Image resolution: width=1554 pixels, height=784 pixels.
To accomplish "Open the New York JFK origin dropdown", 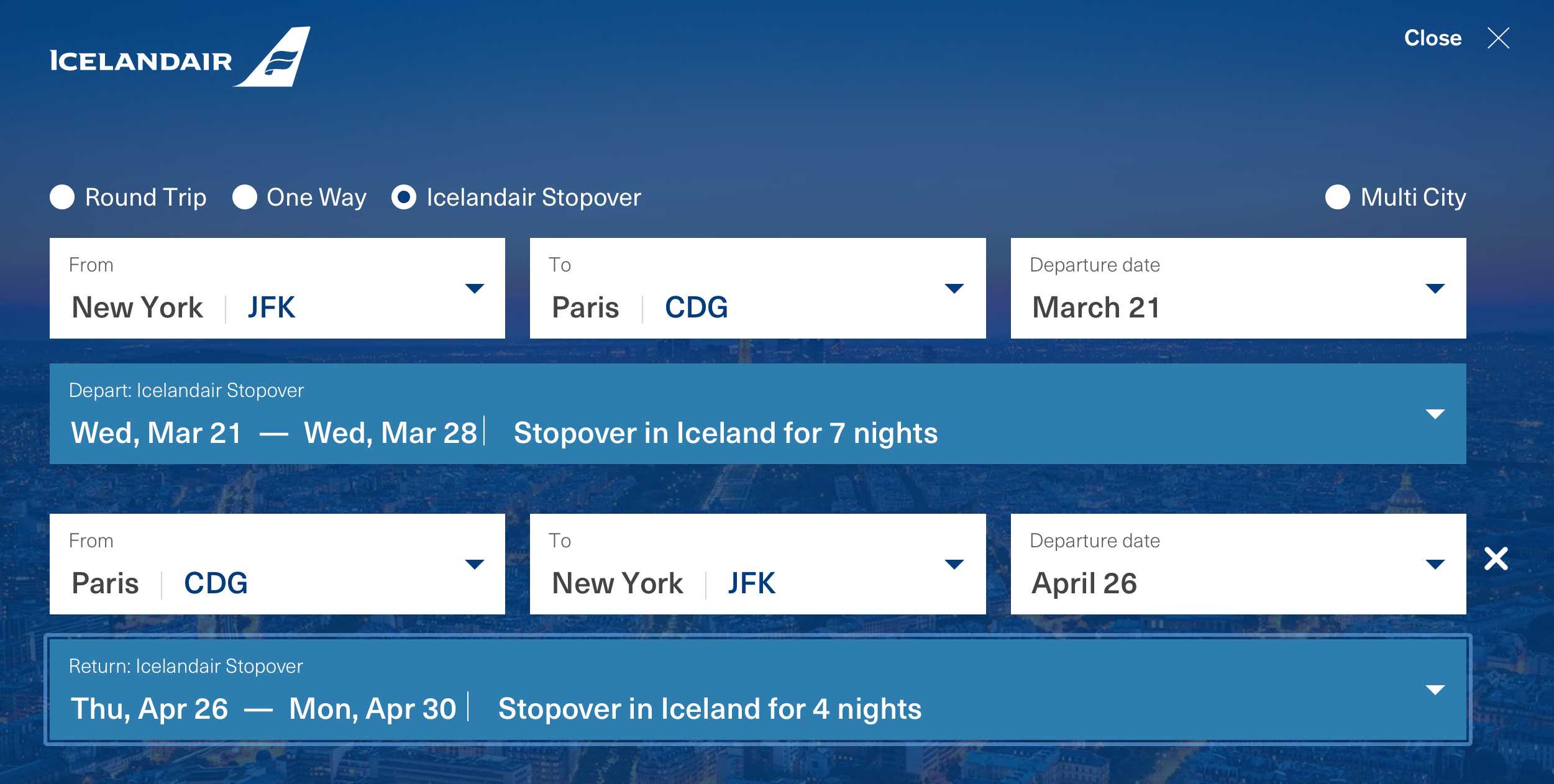I will click(277, 288).
